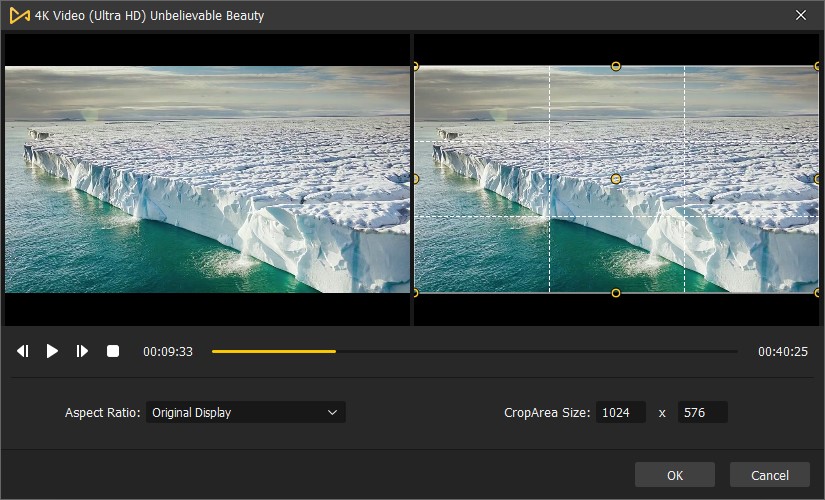Image resolution: width=825 pixels, height=500 pixels.
Task: Select the bottom-center crop handle
Action: pyautogui.click(x=616, y=293)
